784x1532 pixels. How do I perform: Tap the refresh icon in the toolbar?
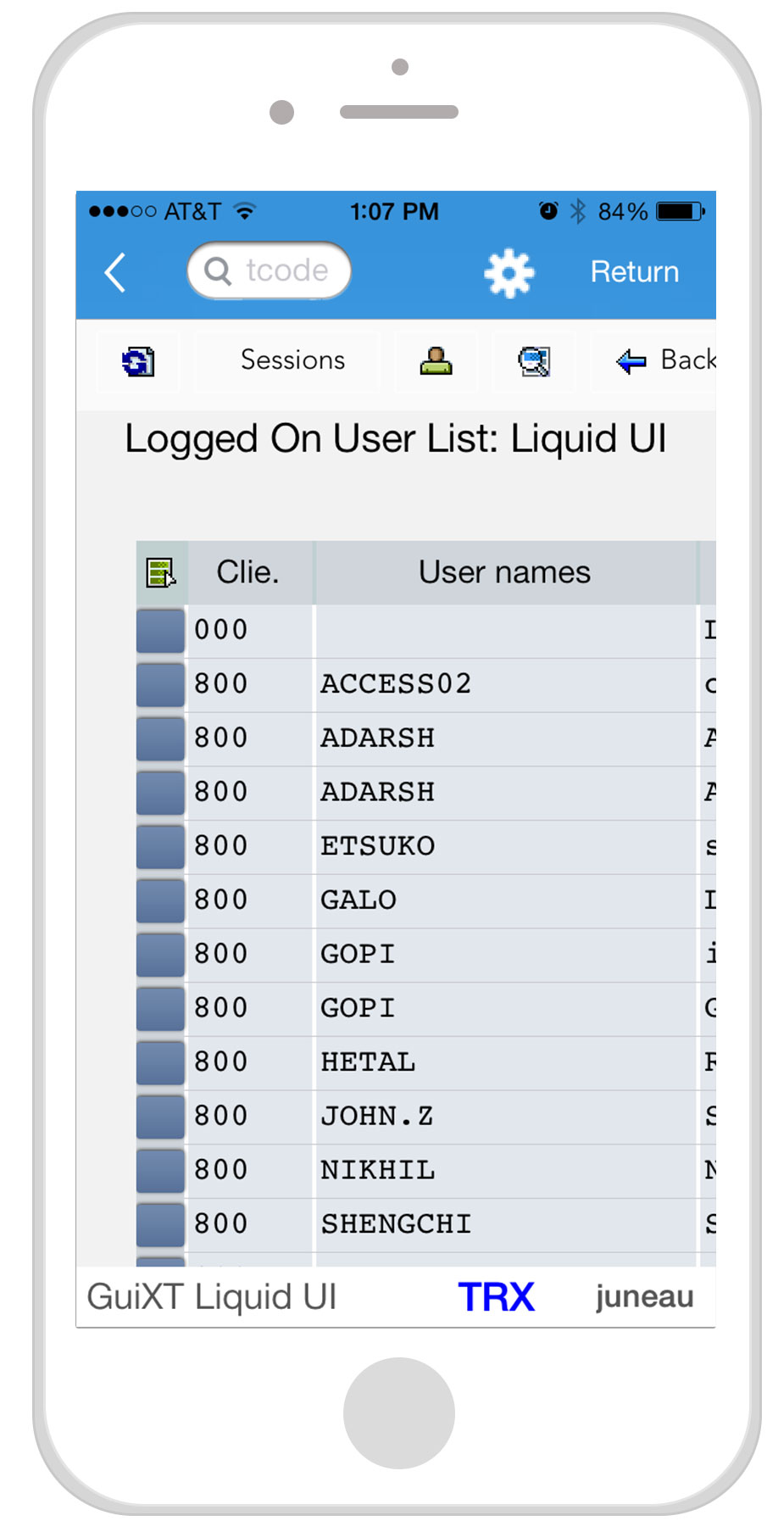(x=138, y=361)
